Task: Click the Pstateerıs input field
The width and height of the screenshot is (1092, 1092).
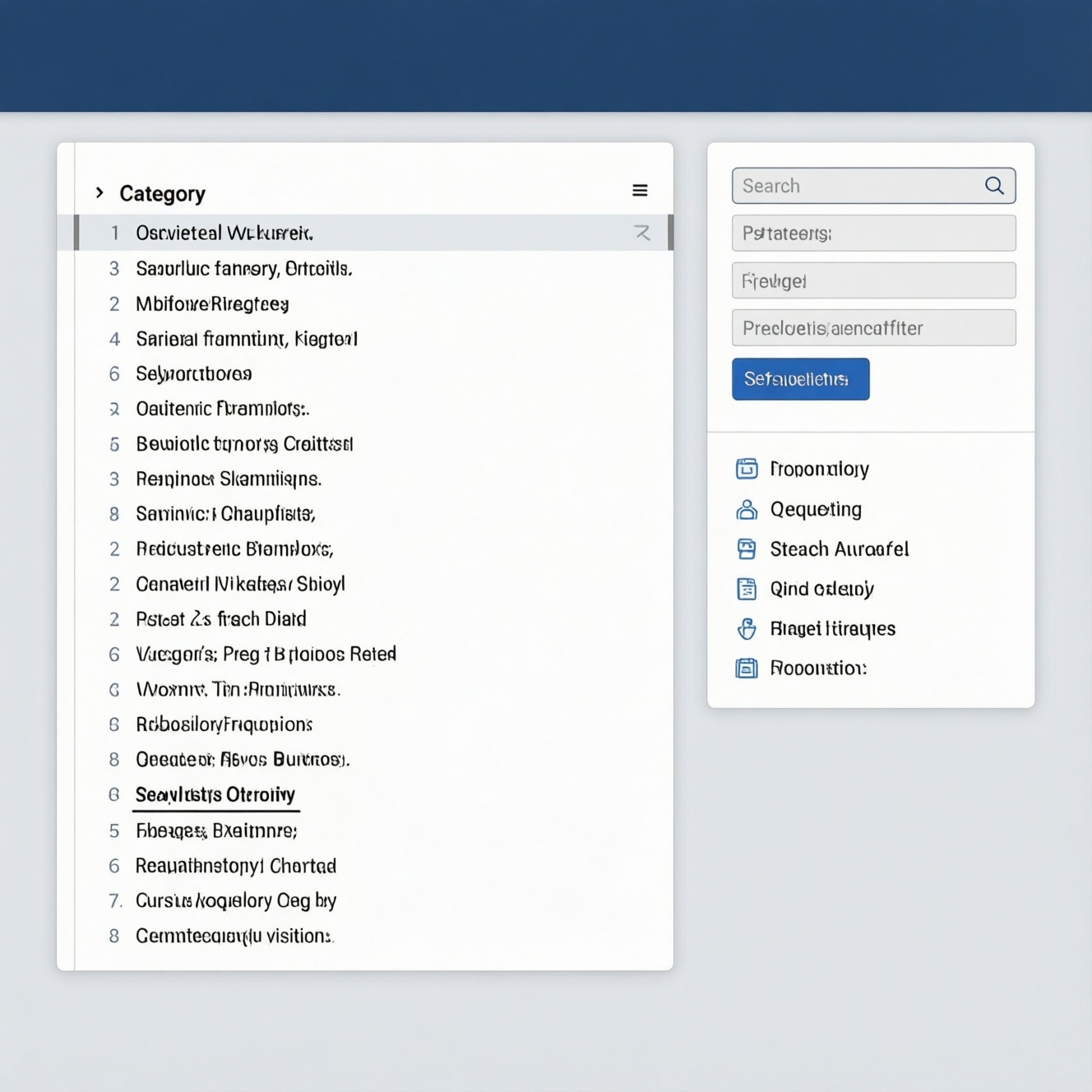Action: 873,234
